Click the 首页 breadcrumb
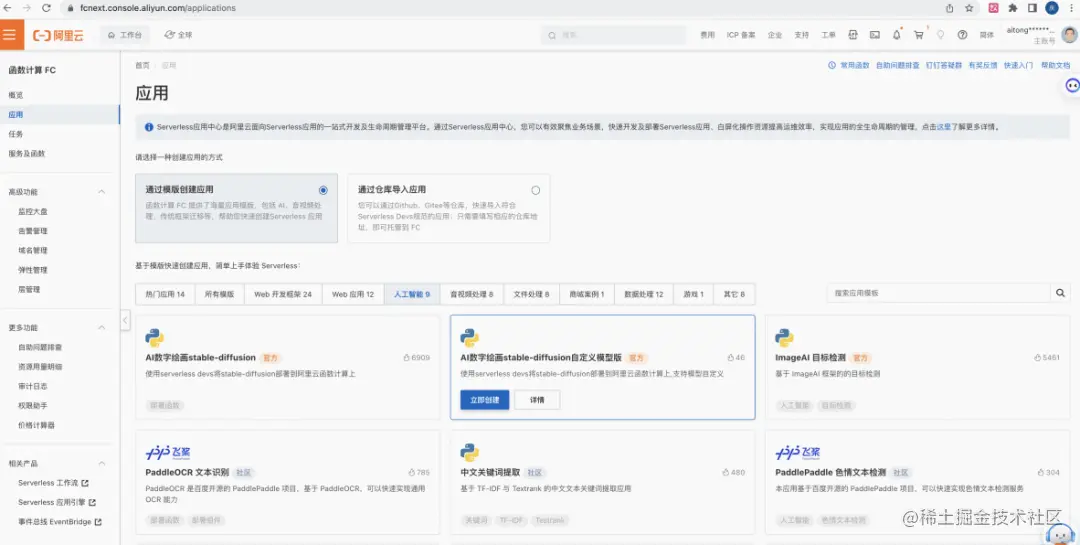This screenshot has height=545, width=1080. [x=142, y=65]
